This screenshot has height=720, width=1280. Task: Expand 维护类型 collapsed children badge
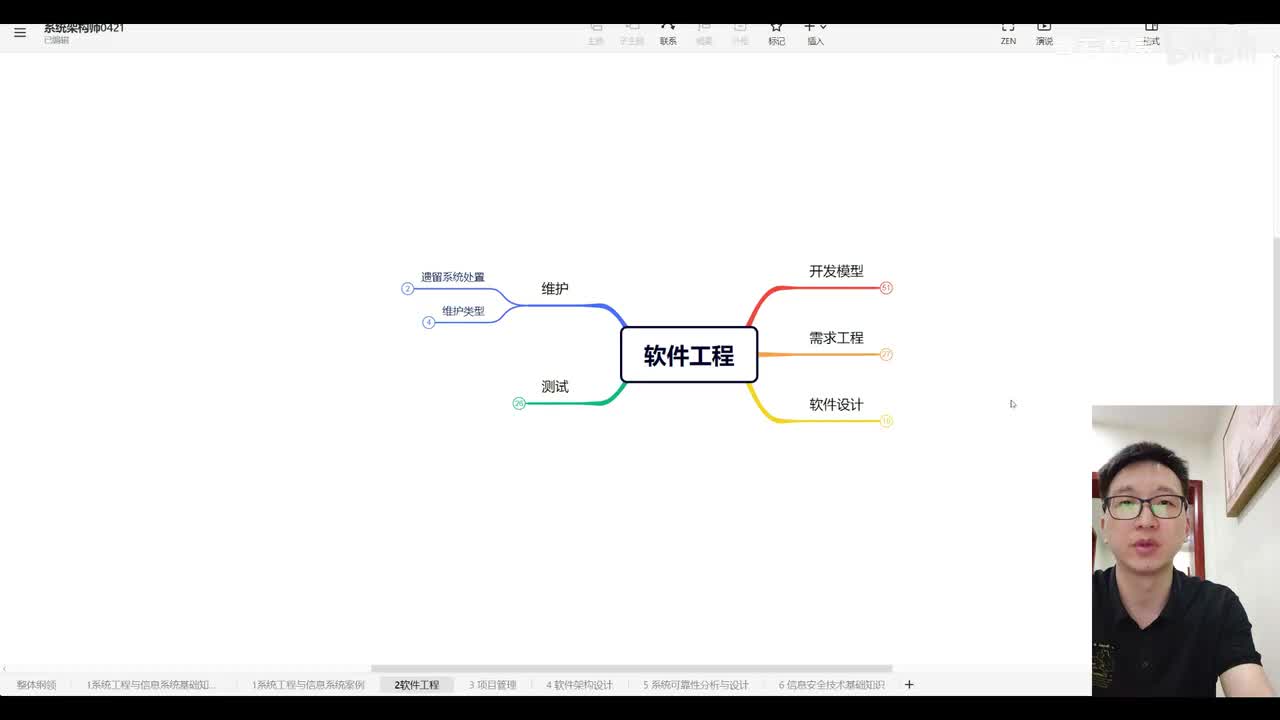[x=429, y=322]
